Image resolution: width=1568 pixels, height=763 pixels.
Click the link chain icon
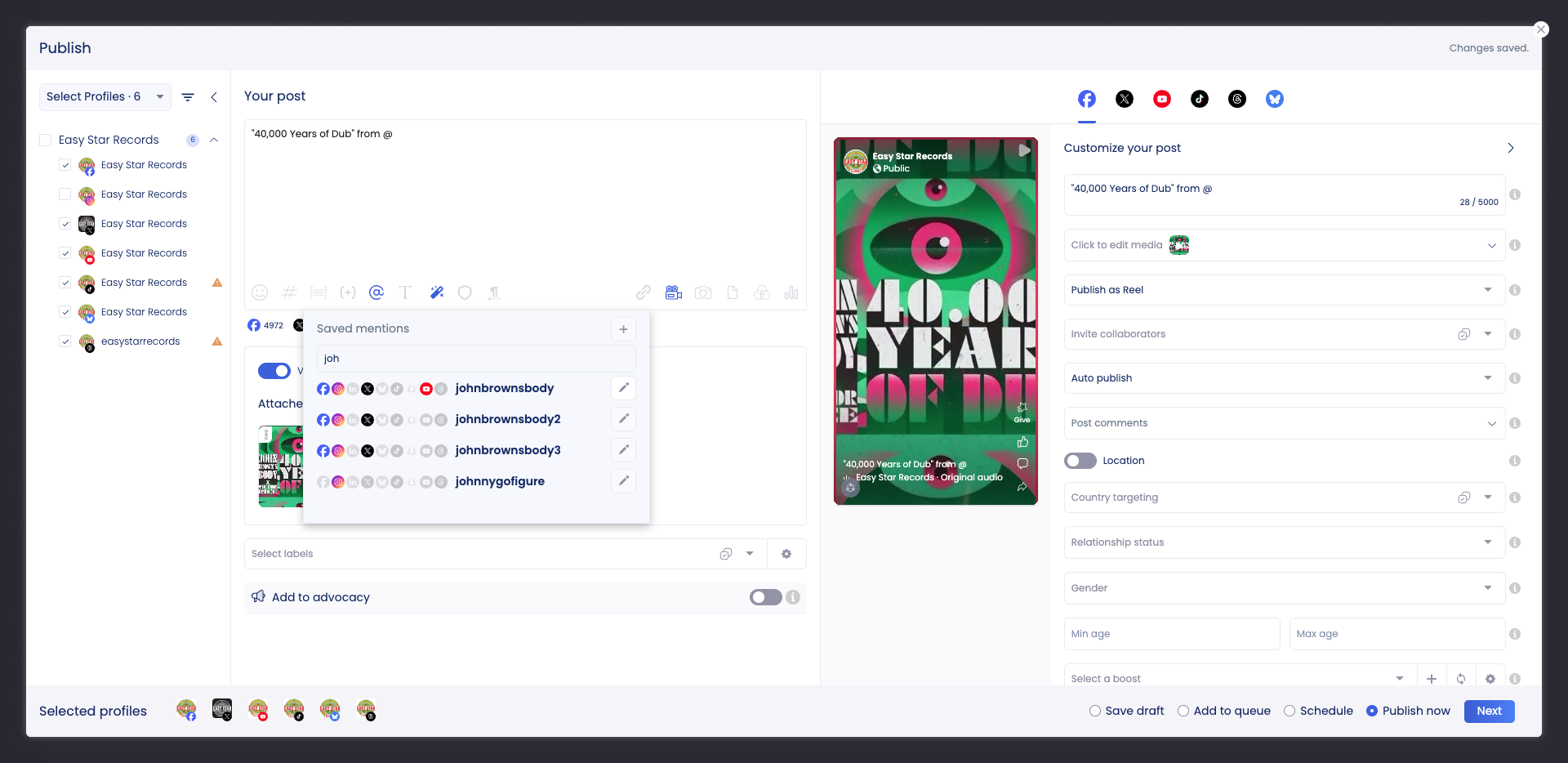pyautogui.click(x=644, y=292)
